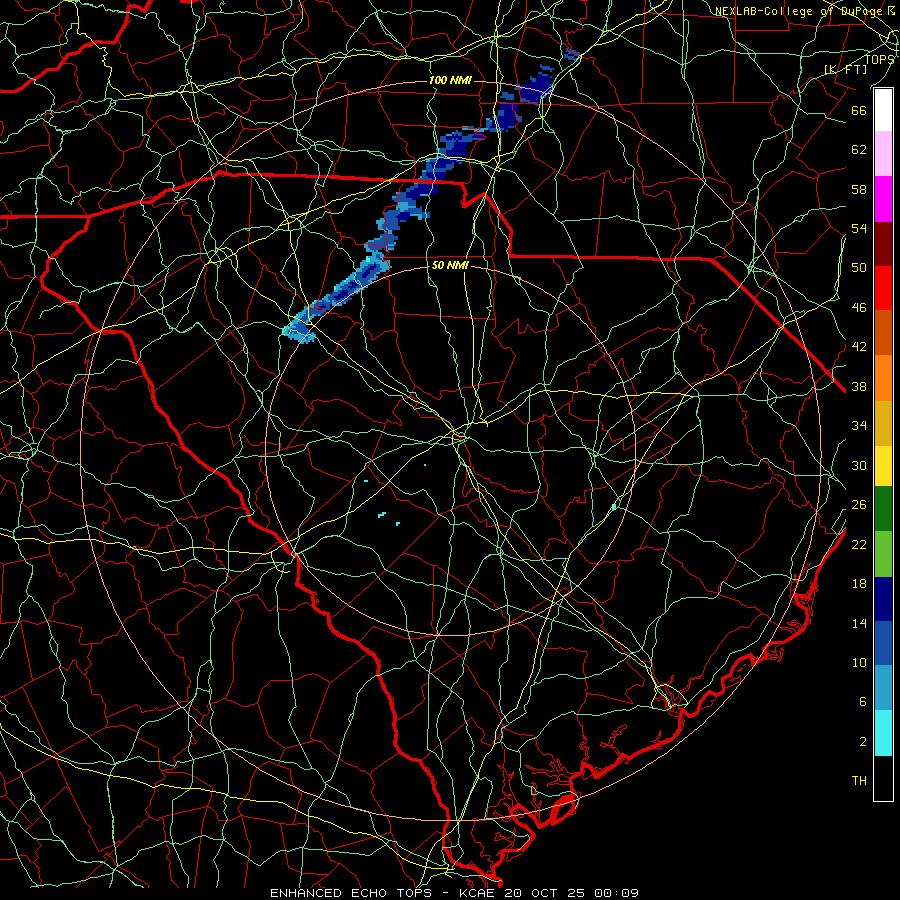The height and width of the screenshot is (900, 900).
Task: Click the black TH legend swatch
Action: (x=883, y=778)
